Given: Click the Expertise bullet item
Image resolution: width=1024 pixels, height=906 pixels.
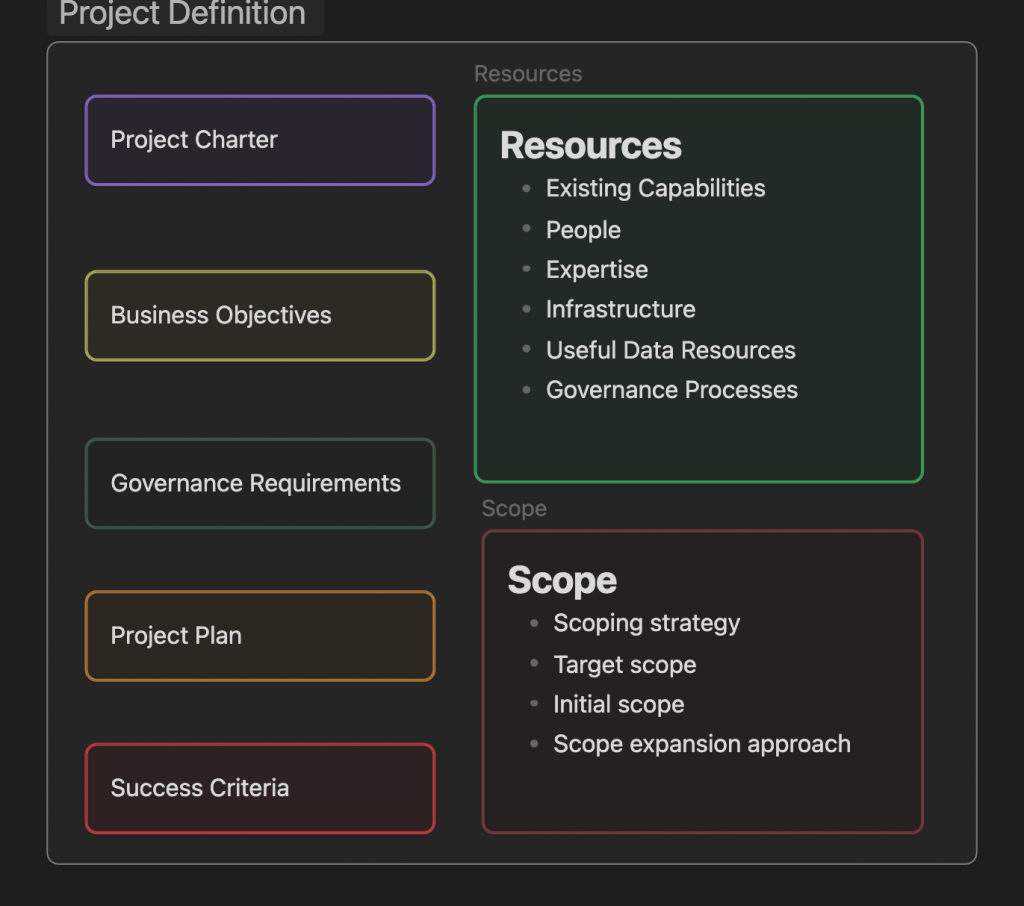Looking at the screenshot, I should (x=597, y=270).
